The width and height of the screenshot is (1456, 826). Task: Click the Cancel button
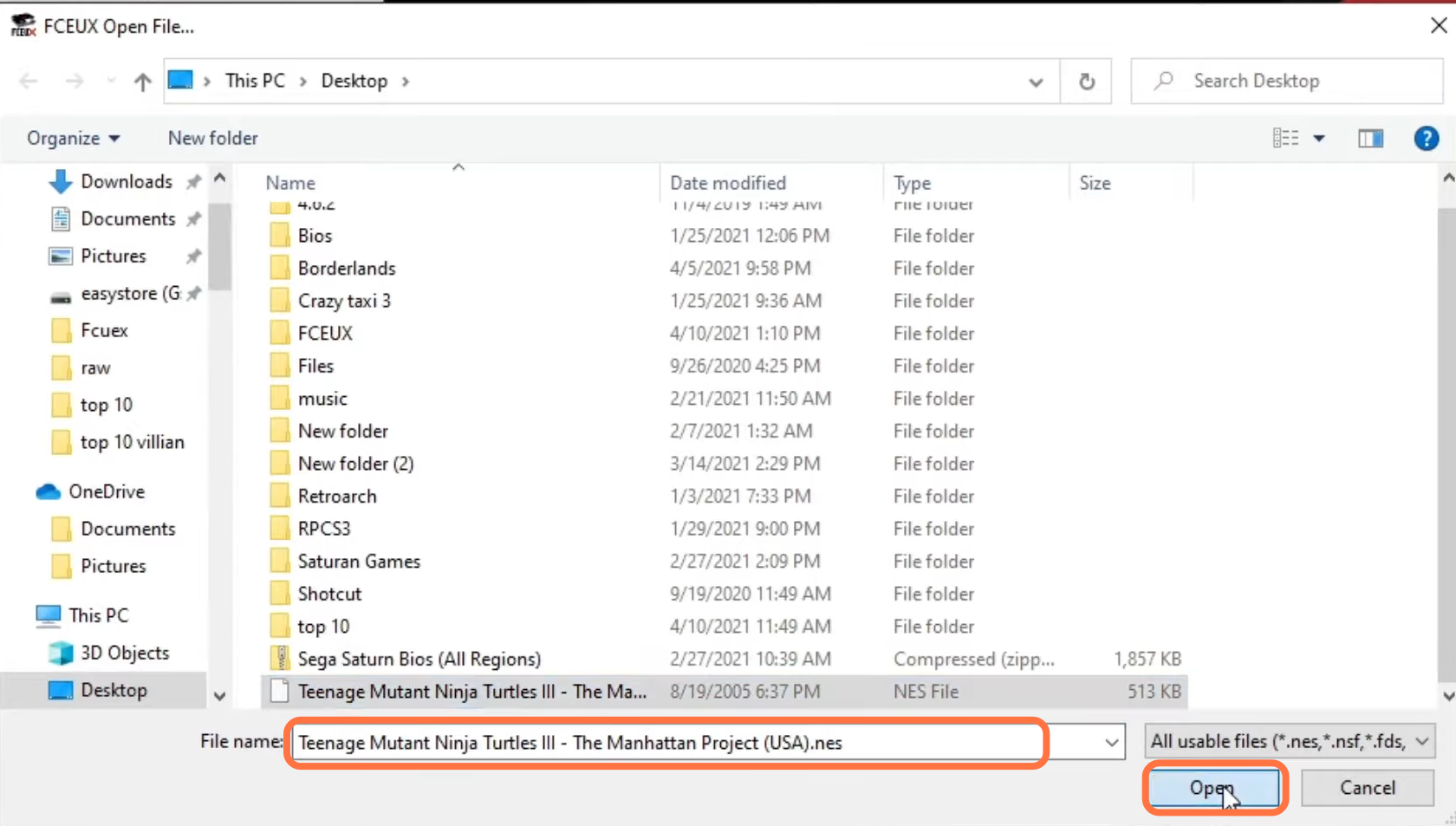pos(1368,788)
